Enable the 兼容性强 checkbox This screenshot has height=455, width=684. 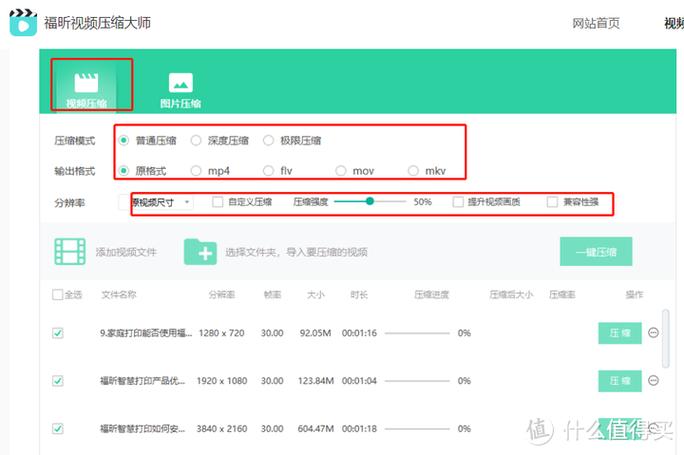click(552, 202)
